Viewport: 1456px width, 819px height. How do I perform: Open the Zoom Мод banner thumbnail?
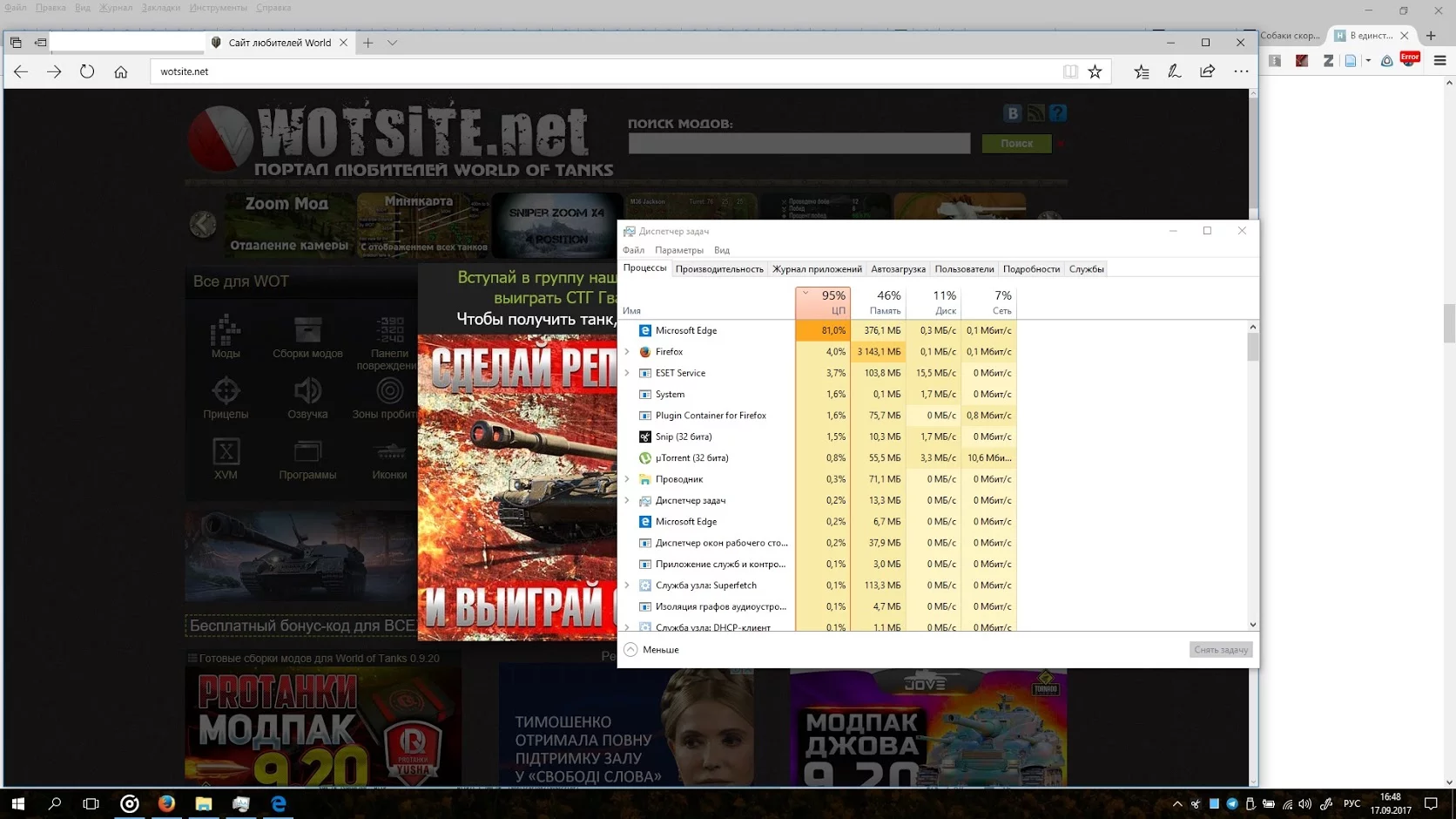click(287, 224)
